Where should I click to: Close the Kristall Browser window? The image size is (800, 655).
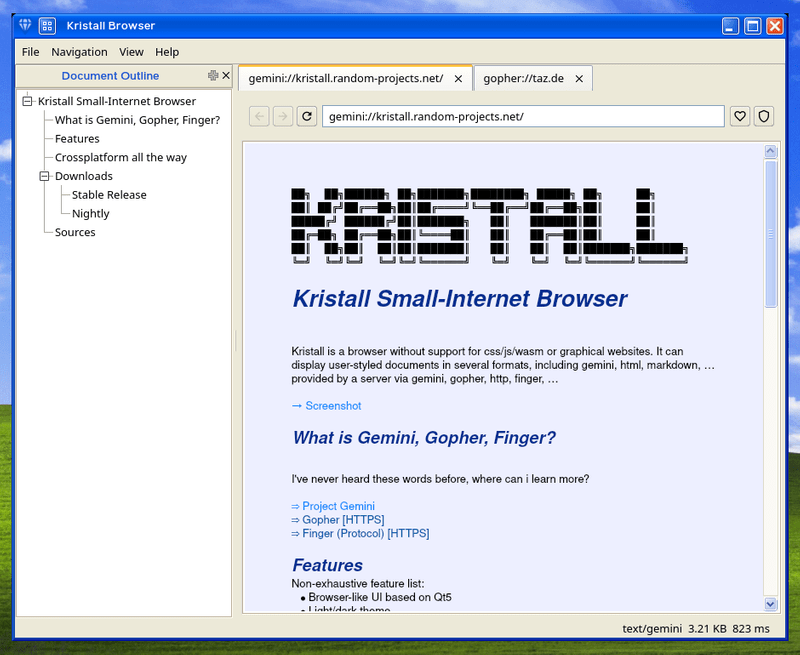[x=775, y=26]
